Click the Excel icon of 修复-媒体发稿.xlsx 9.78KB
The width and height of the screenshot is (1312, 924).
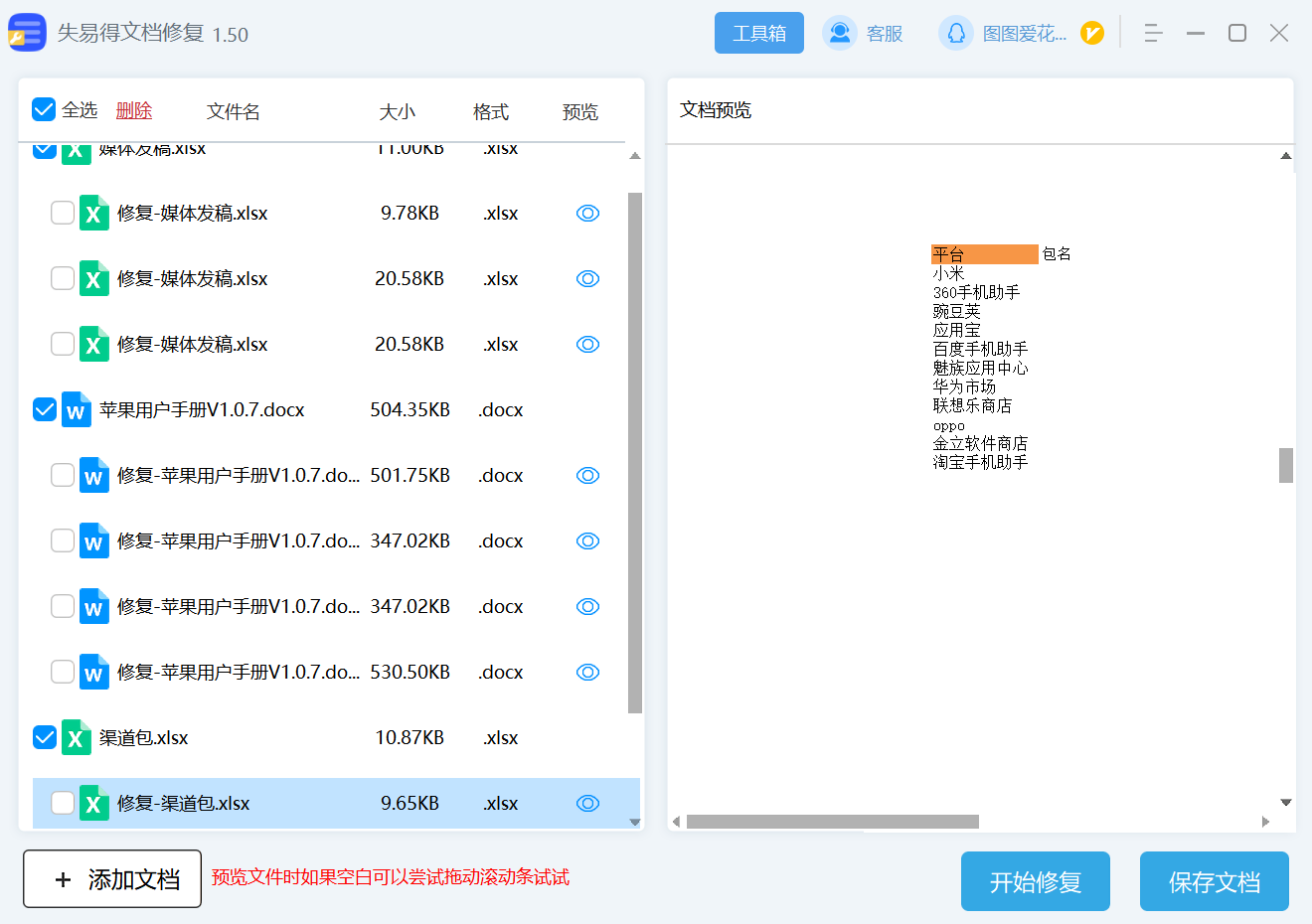click(x=93, y=213)
